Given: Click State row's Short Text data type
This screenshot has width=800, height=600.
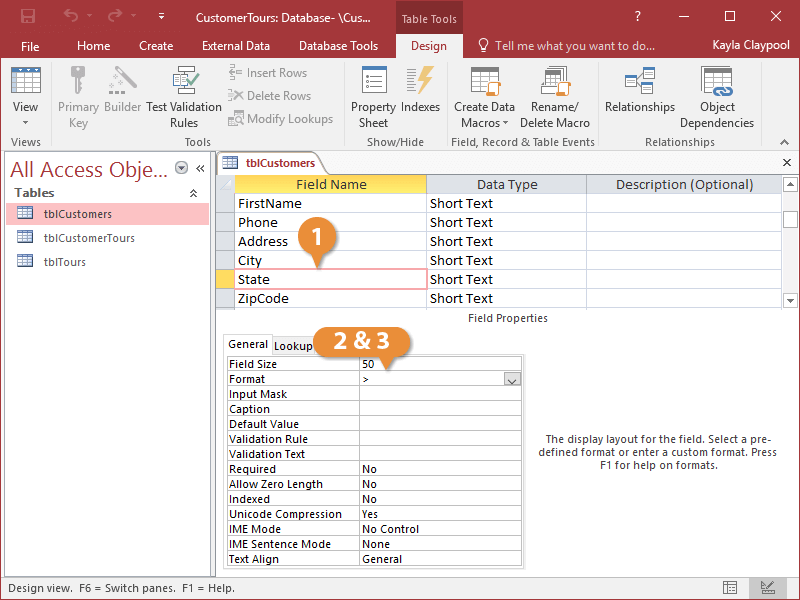Looking at the screenshot, I should 506,280.
